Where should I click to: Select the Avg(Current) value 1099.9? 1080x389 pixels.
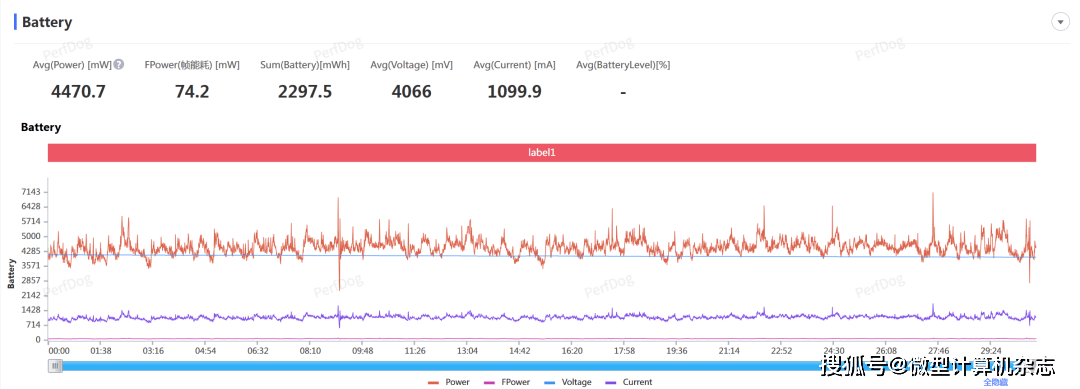[x=514, y=91]
